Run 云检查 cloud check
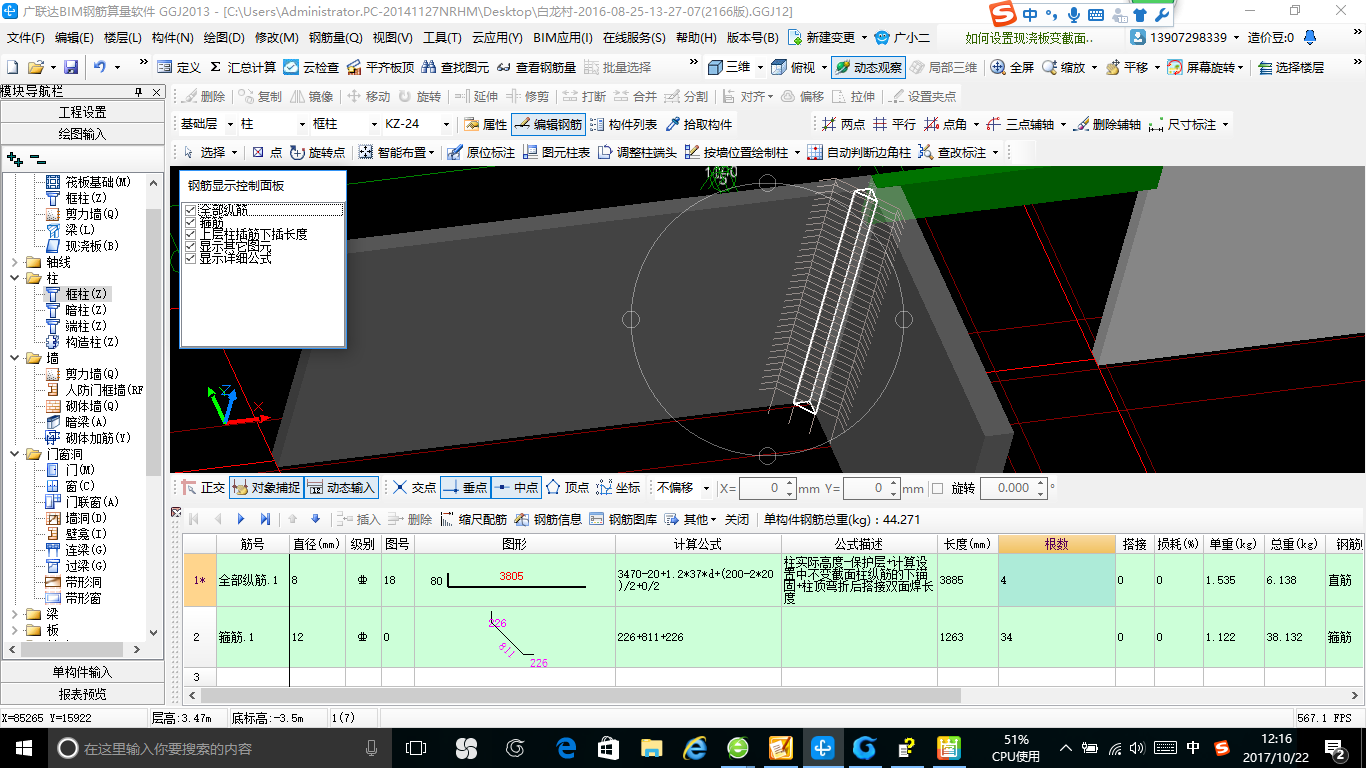The width and height of the screenshot is (1366, 768). click(311, 67)
